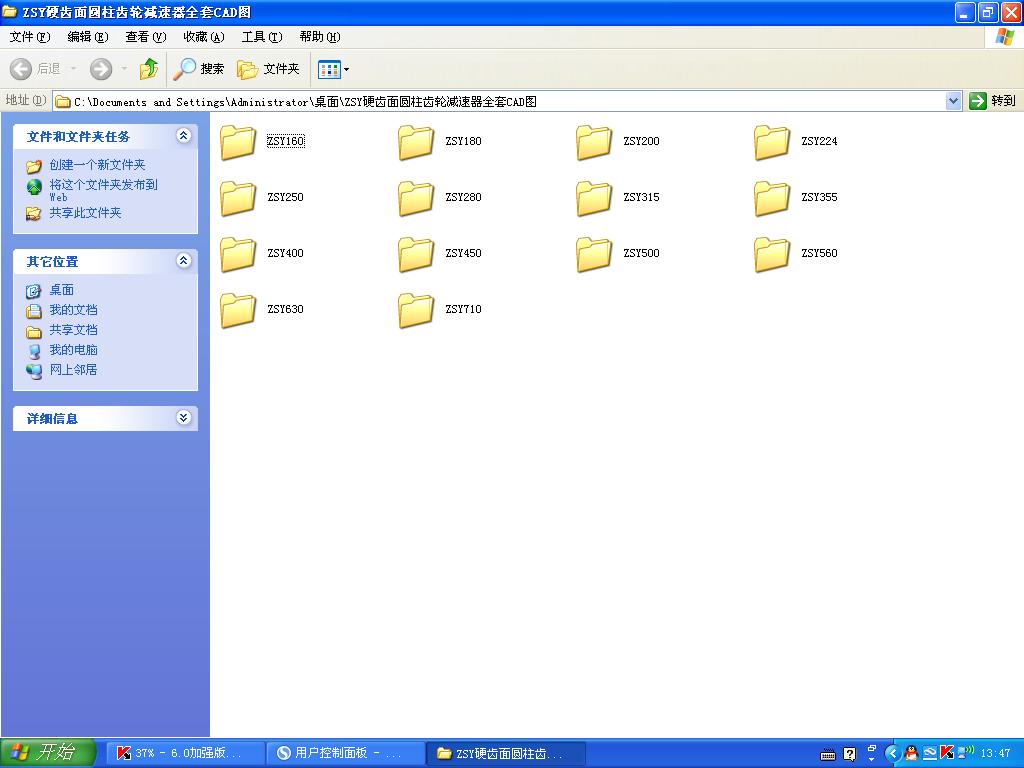Select the ZSY560 folder icon
The image size is (1024, 768).
pos(772,254)
